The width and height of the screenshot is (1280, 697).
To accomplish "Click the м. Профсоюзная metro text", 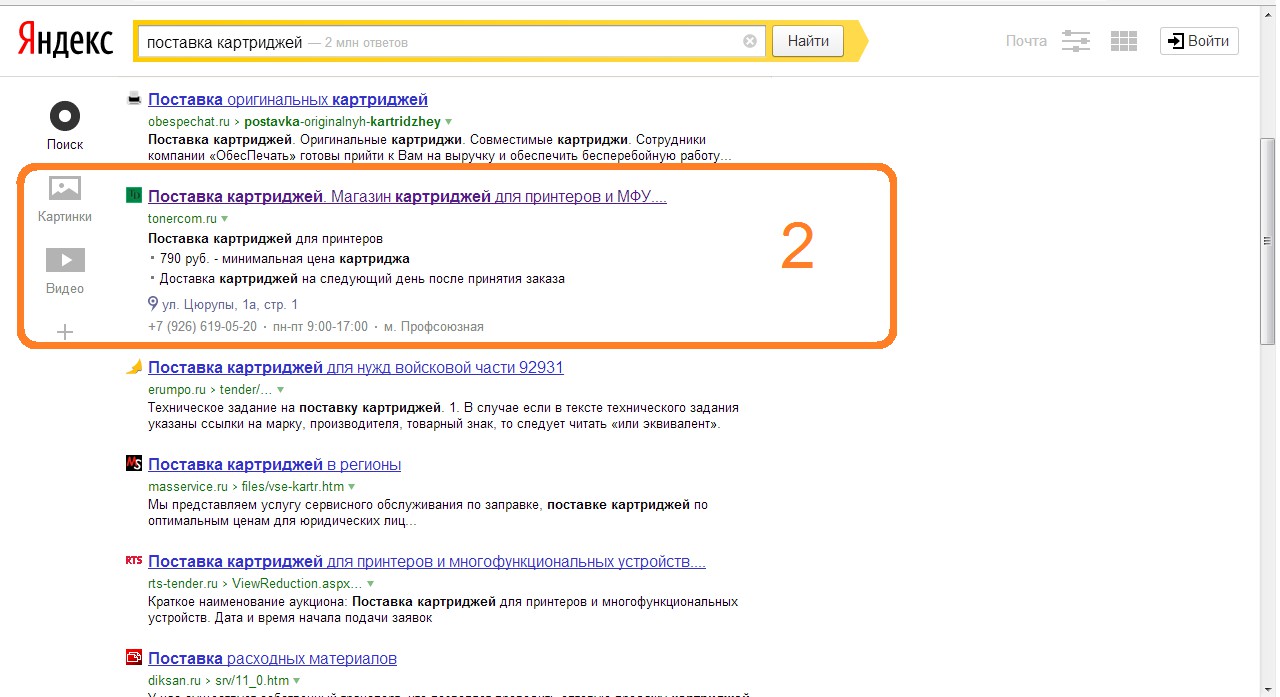I will tap(434, 327).
